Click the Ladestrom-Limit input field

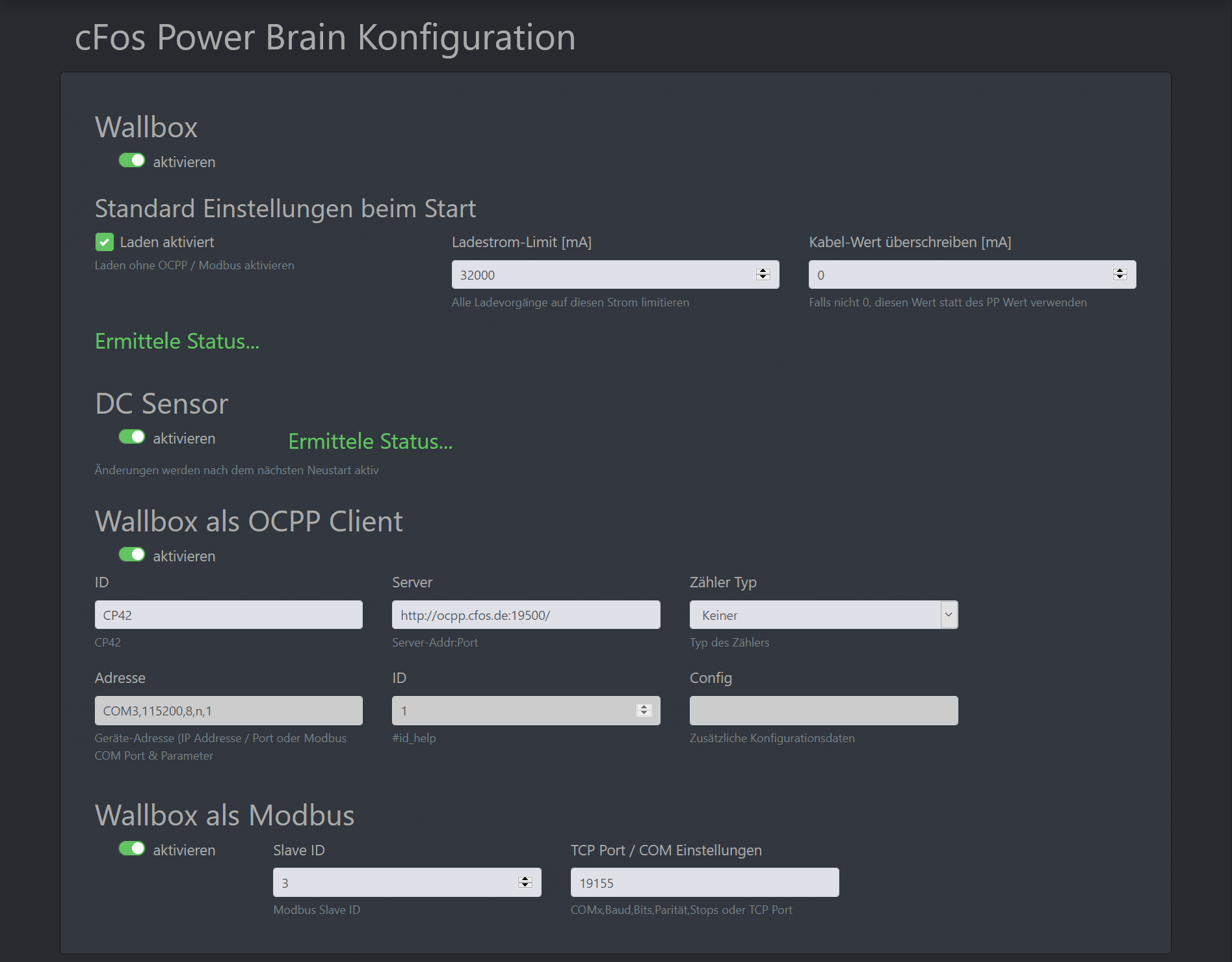(x=615, y=274)
